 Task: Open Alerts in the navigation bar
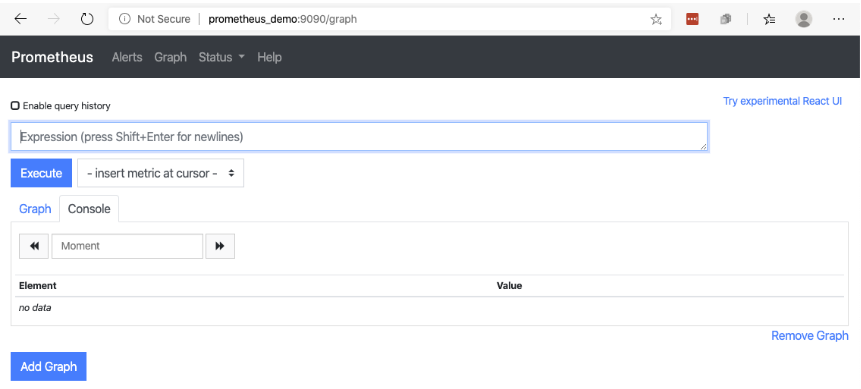127,57
